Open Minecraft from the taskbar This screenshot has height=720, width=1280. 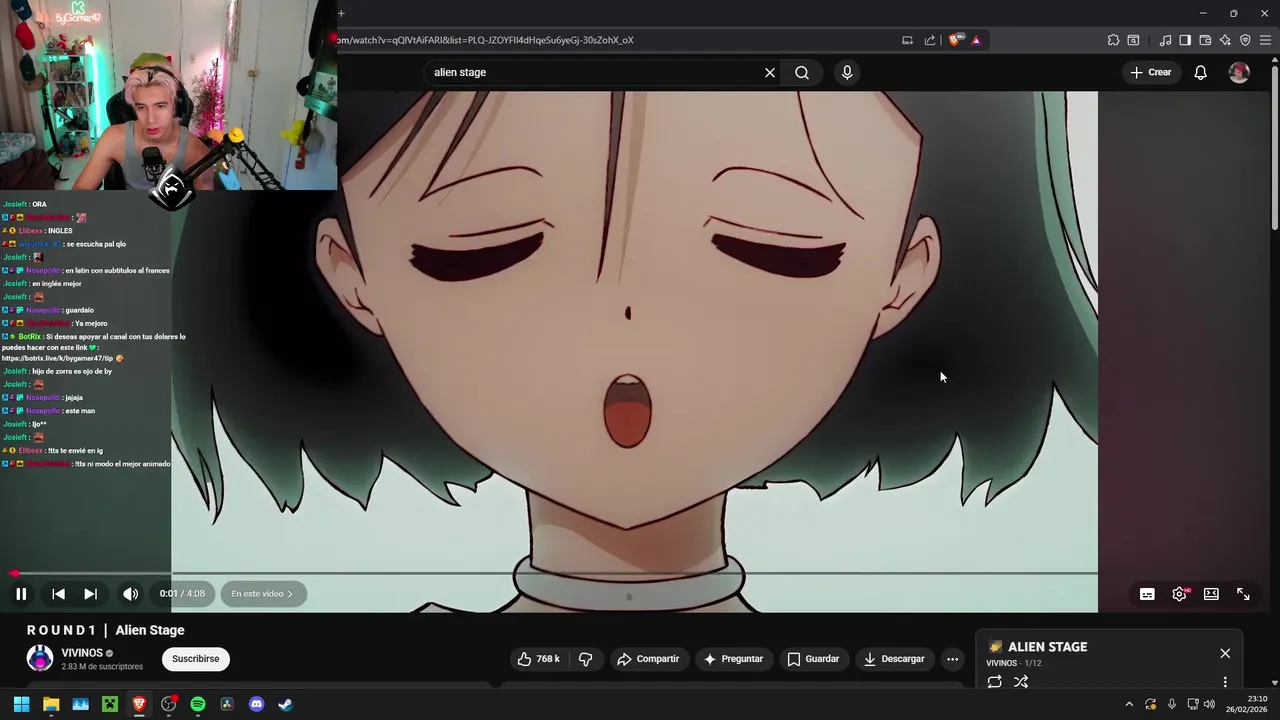click(110, 704)
